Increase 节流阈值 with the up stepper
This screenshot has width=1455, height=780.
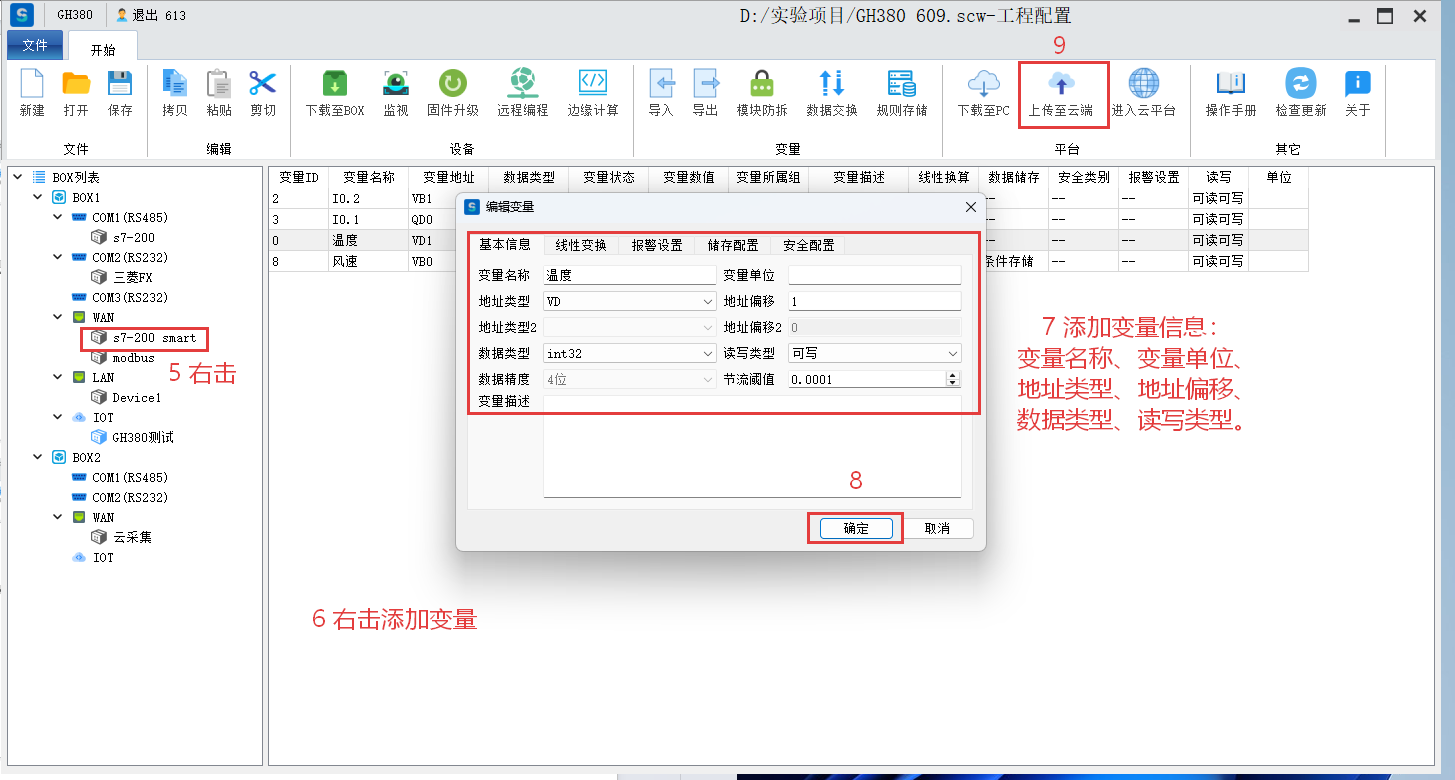tap(953, 375)
